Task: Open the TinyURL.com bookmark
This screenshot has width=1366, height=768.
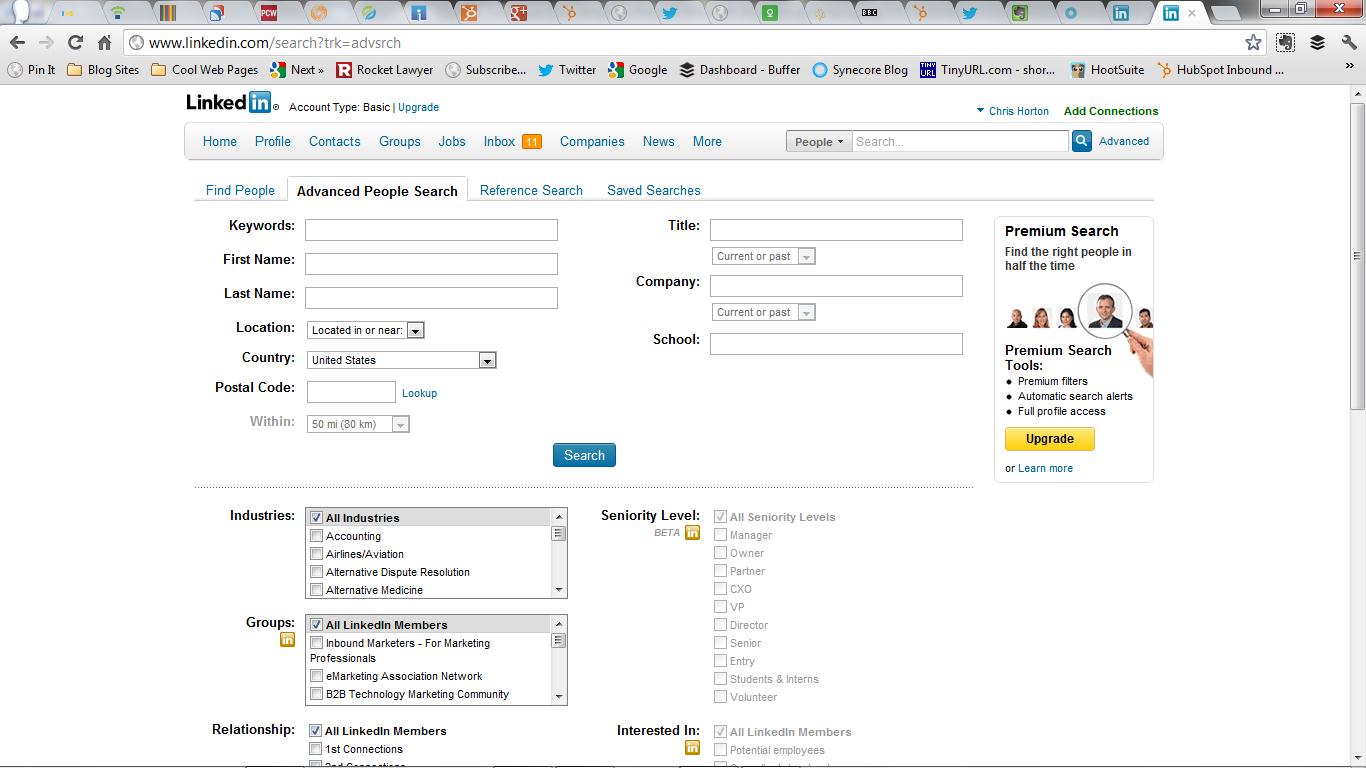Action: (x=987, y=70)
